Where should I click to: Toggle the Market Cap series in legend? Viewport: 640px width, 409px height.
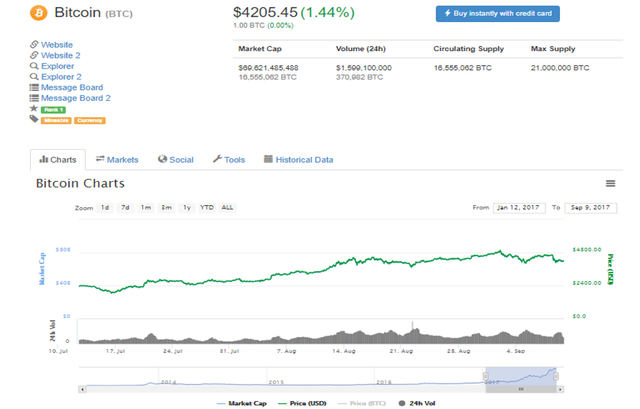coord(242,403)
